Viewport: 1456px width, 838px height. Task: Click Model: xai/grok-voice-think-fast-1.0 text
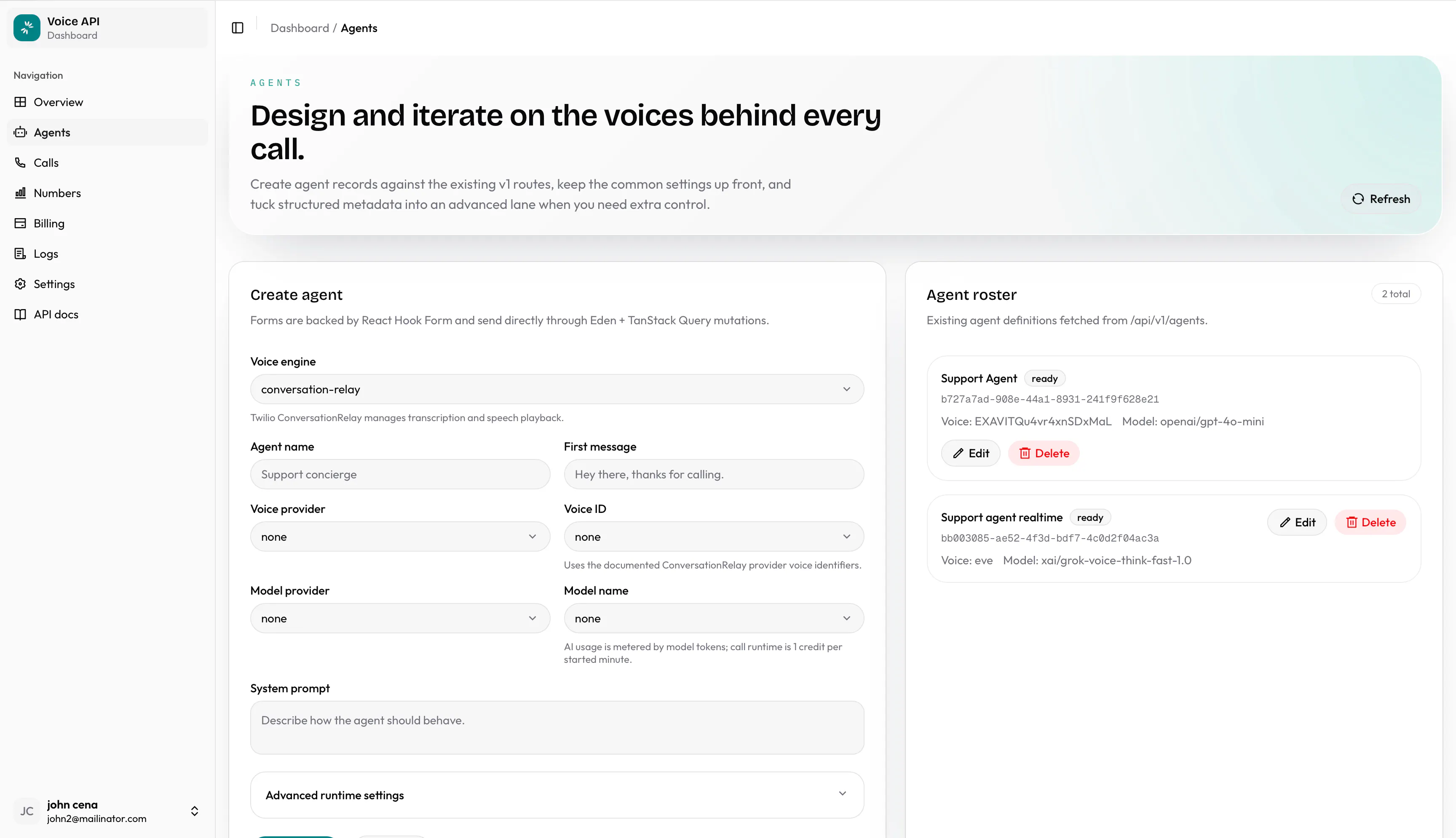[x=1097, y=560]
